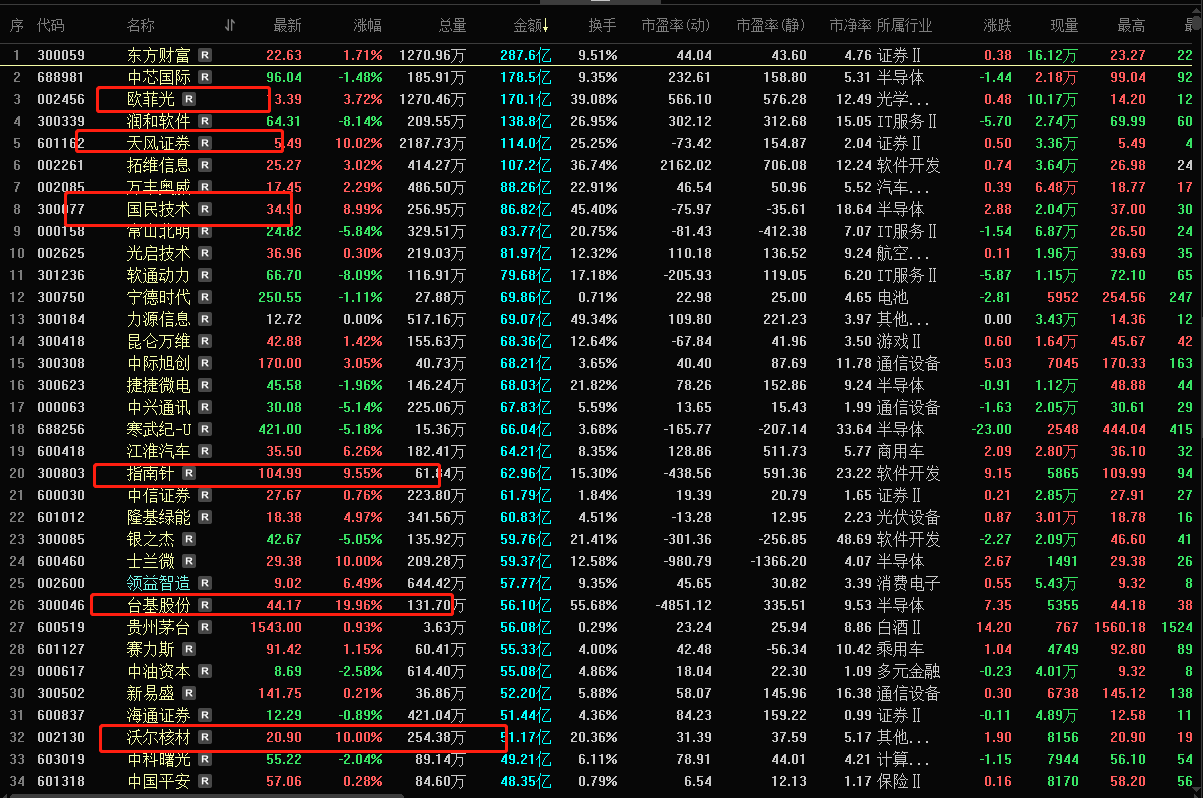
Task: Sort by the 最高 column header
Action: tap(1131, 25)
